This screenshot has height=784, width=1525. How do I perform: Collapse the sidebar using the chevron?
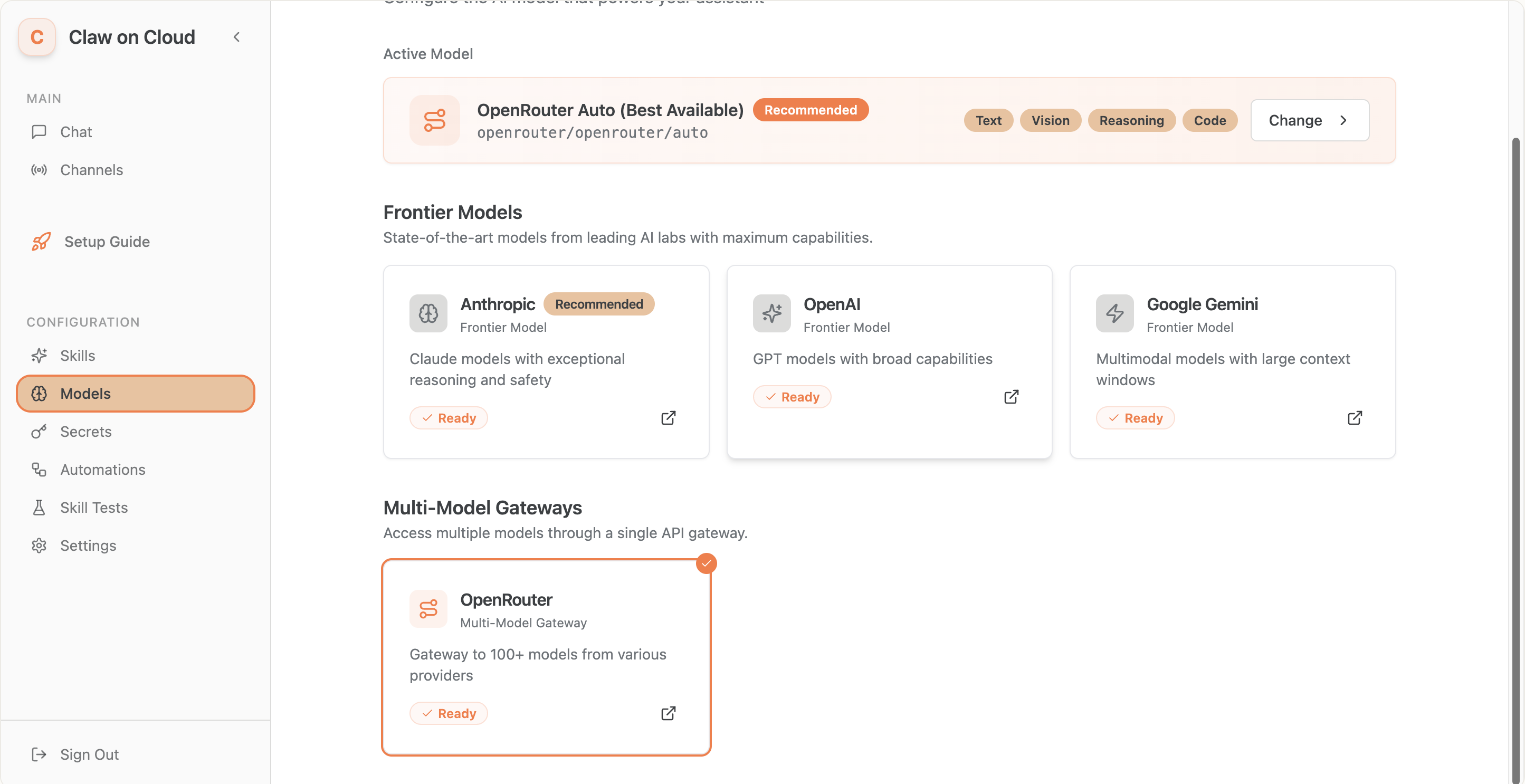(x=236, y=37)
